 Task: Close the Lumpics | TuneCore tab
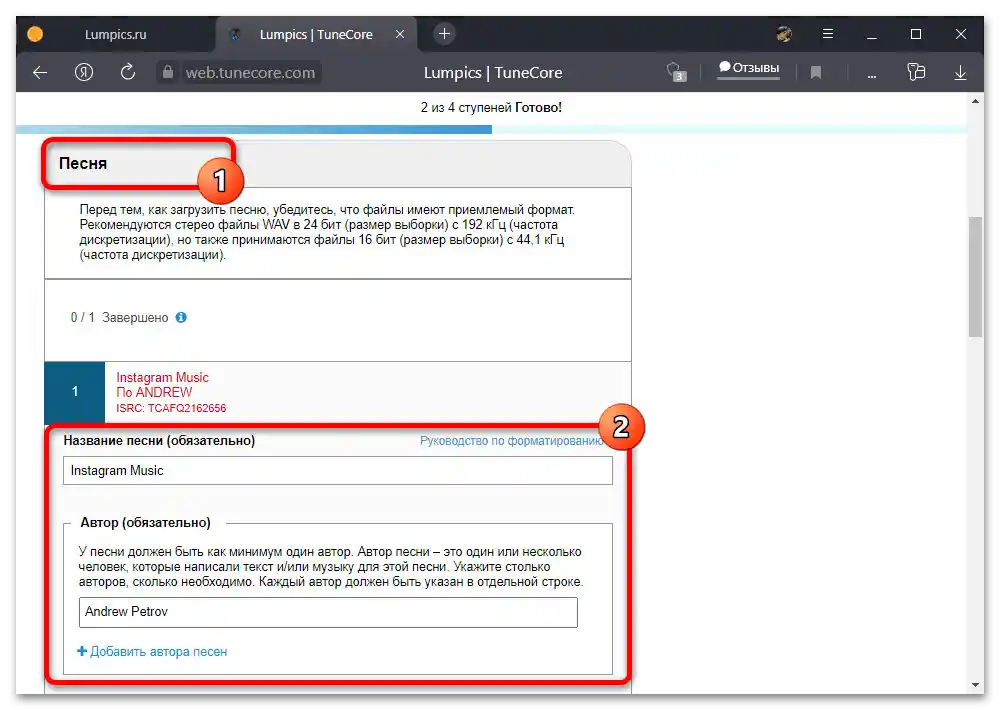[400, 34]
